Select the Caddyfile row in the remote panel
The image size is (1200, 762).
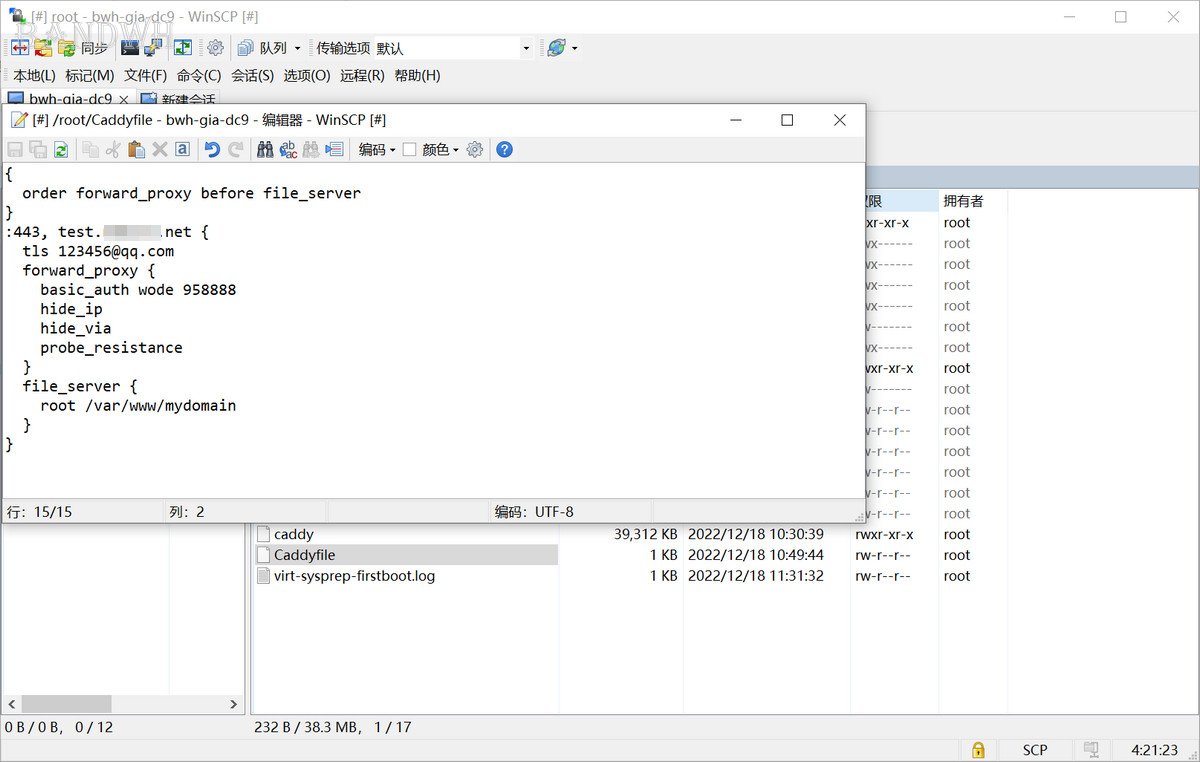coord(406,555)
